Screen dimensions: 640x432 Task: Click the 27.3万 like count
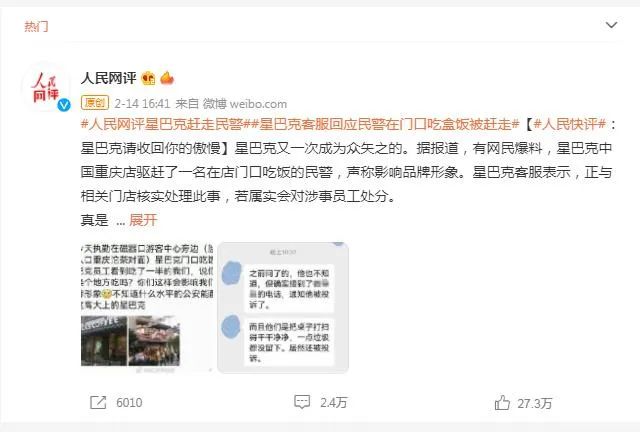click(x=535, y=403)
